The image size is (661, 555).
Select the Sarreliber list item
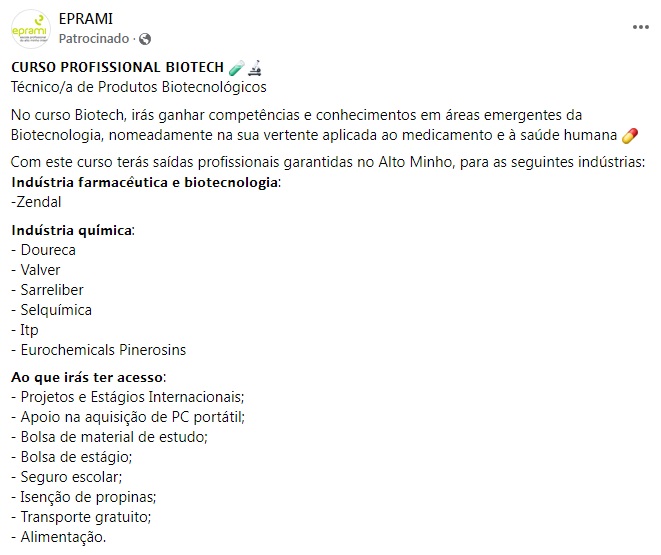(50, 290)
